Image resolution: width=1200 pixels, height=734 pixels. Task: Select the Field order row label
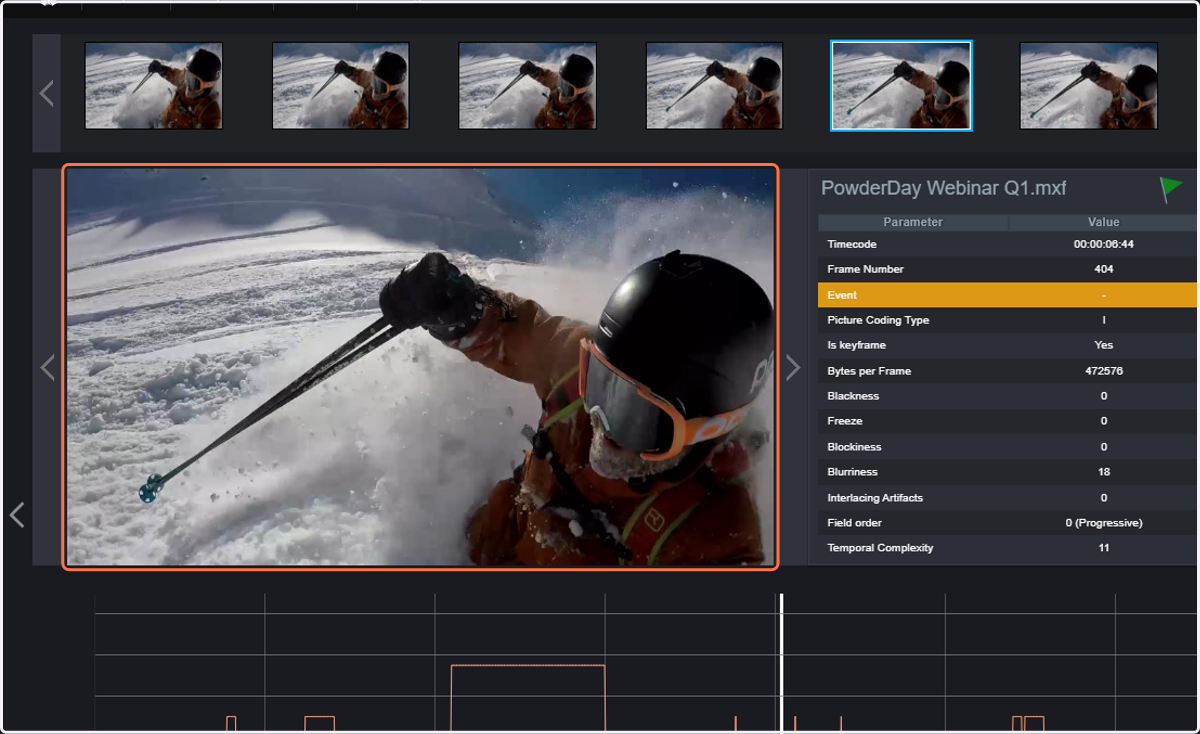(854, 523)
